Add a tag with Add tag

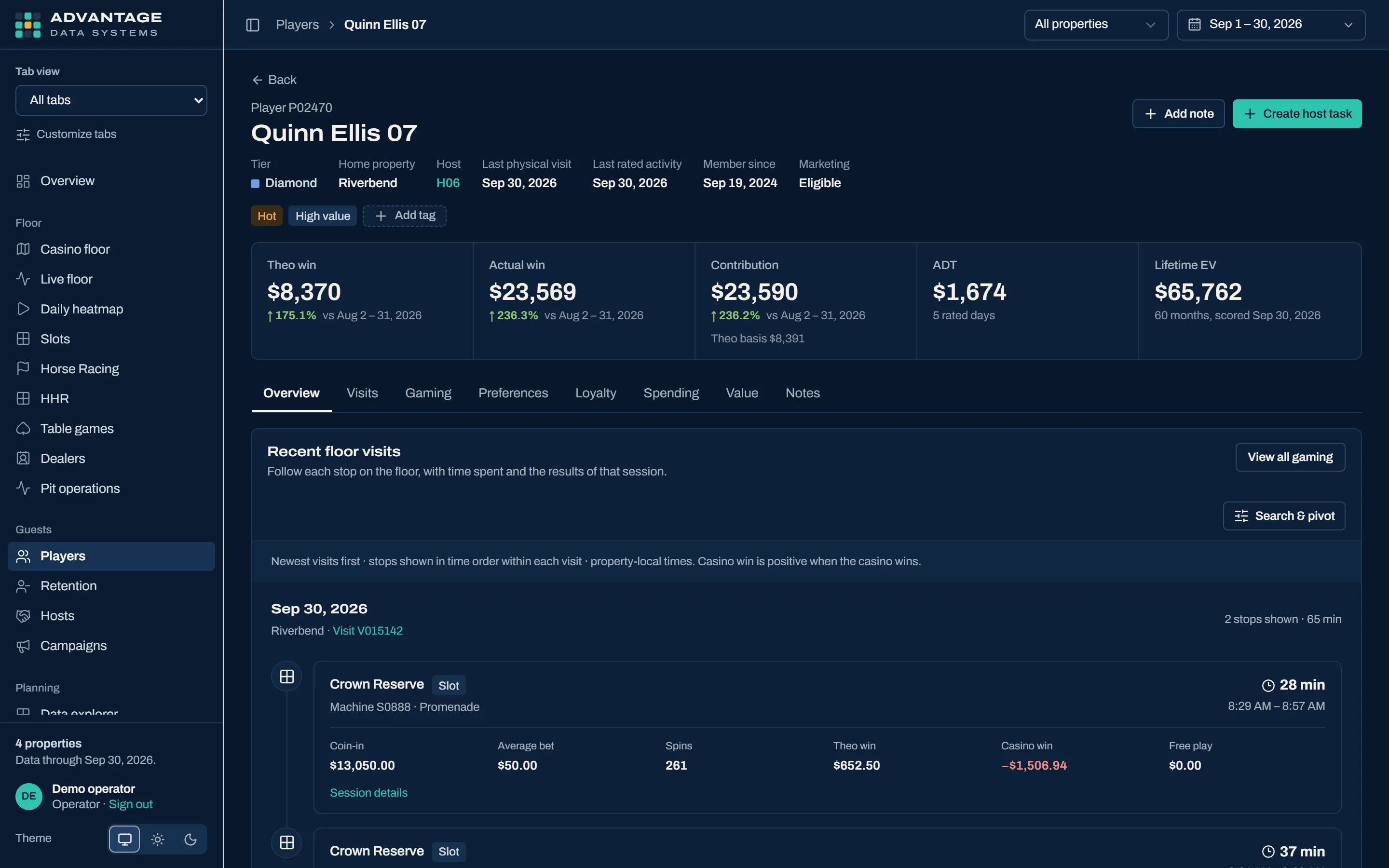tap(405, 216)
